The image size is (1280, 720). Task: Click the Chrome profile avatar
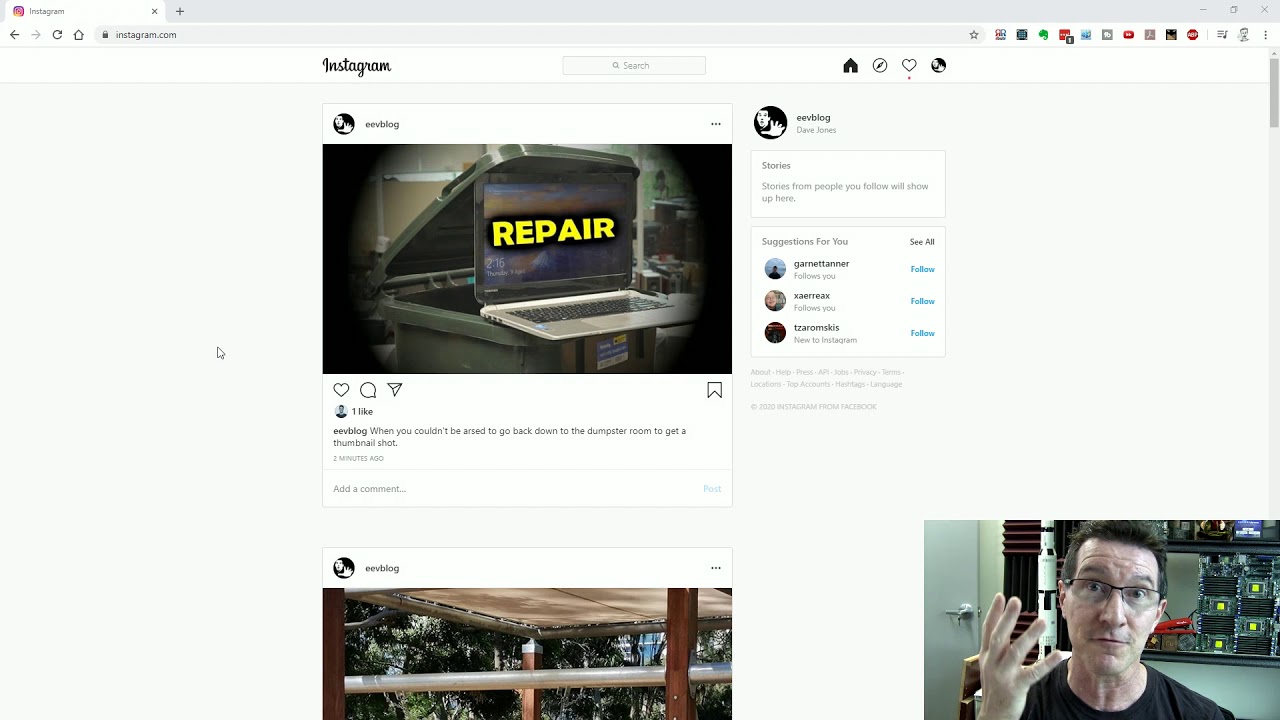1244,34
